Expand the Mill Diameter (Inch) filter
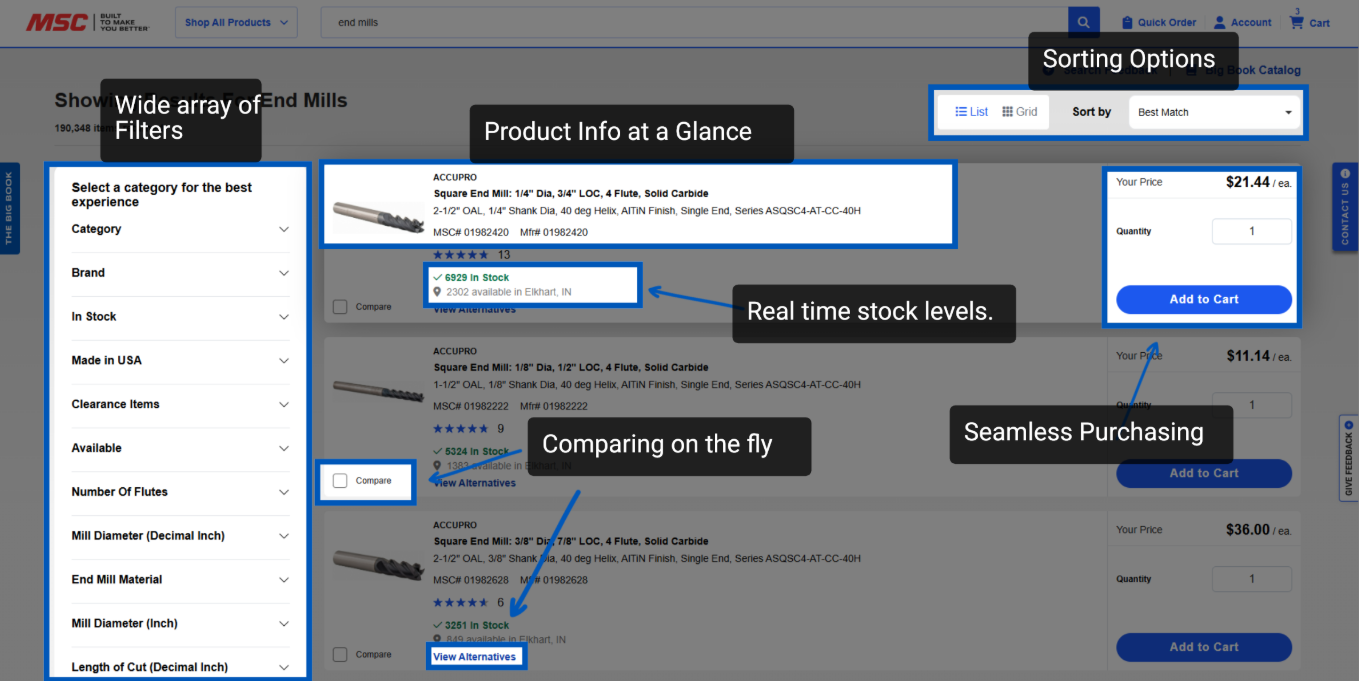Image resolution: width=1359 pixels, height=681 pixels. (180, 624)
